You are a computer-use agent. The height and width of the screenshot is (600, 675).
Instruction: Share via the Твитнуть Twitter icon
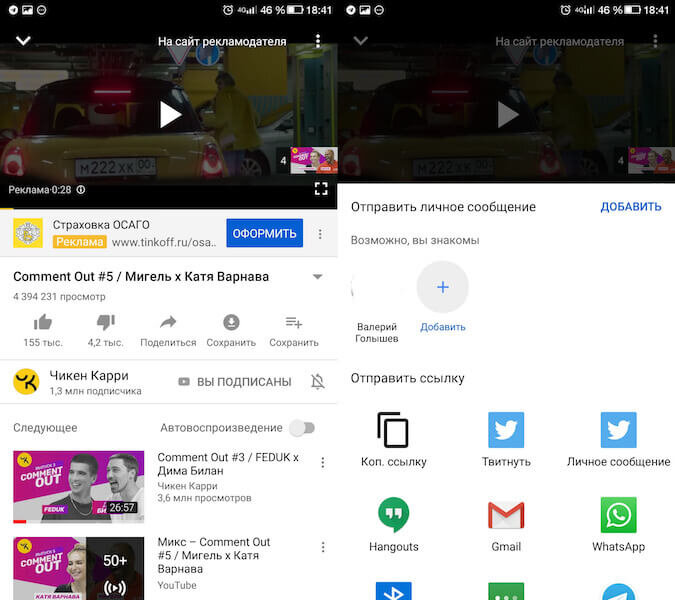click(506, 430)
